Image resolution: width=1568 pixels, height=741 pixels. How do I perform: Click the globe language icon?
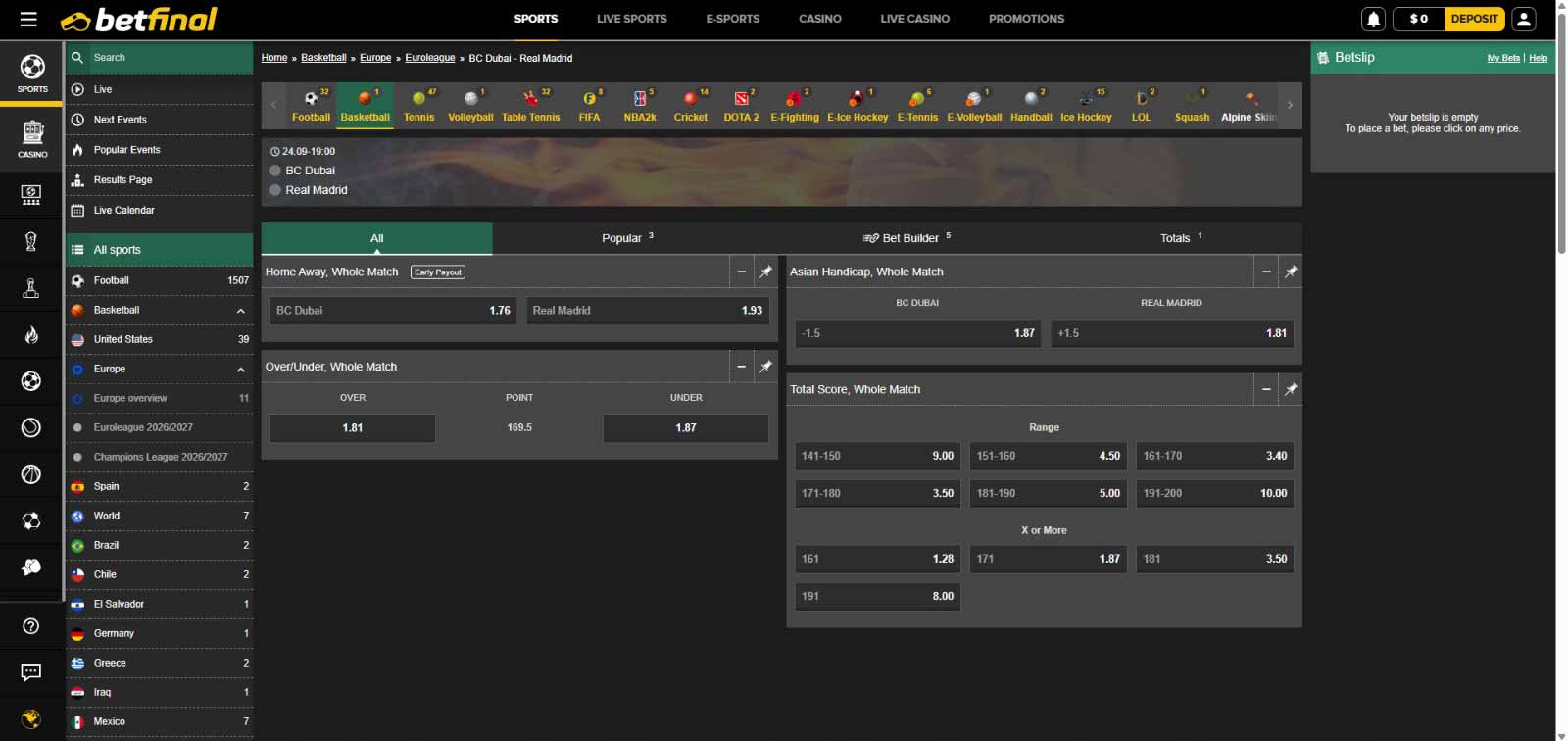pos(31,718)
